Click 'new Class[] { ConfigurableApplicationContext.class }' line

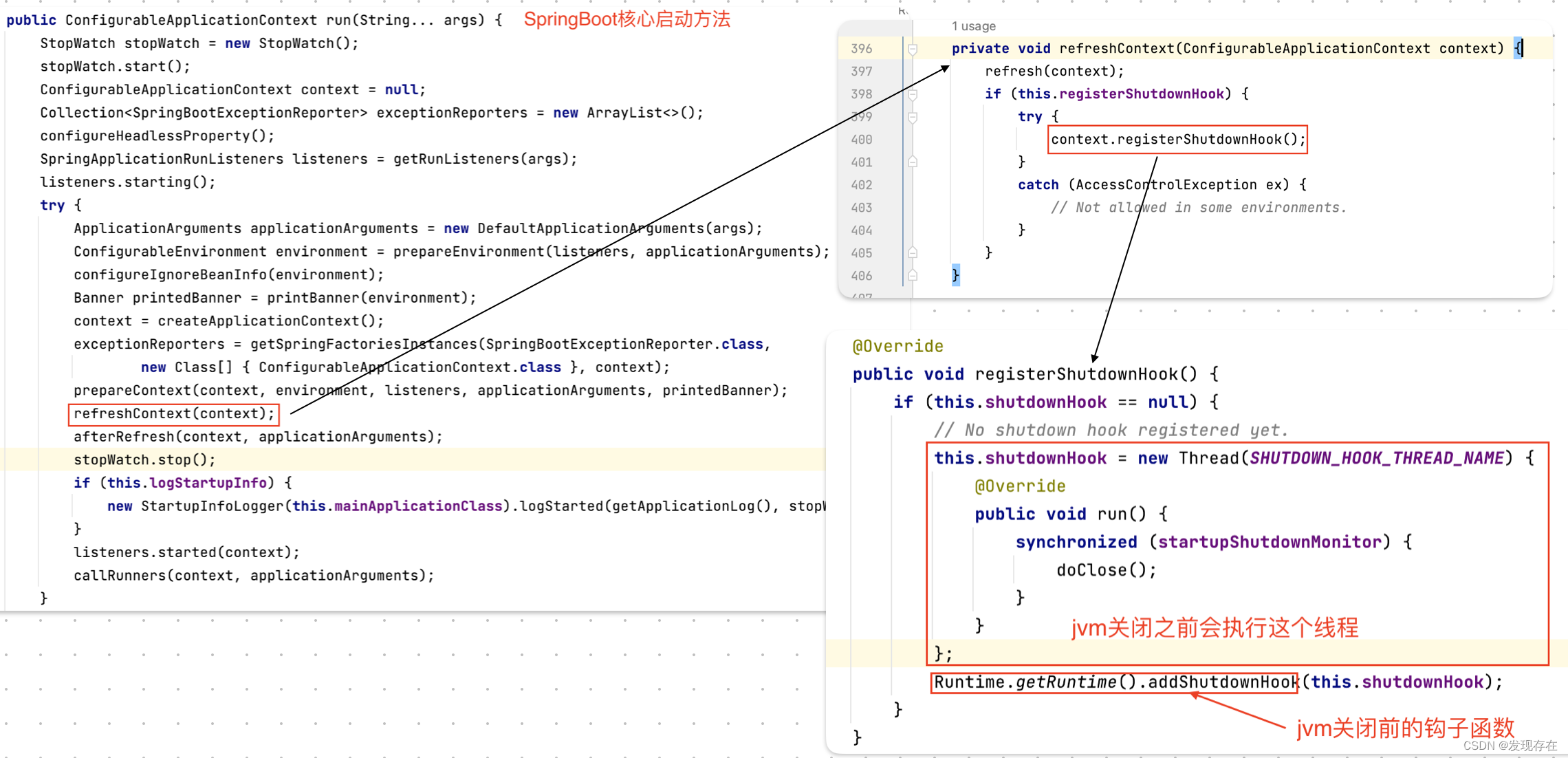405,368
